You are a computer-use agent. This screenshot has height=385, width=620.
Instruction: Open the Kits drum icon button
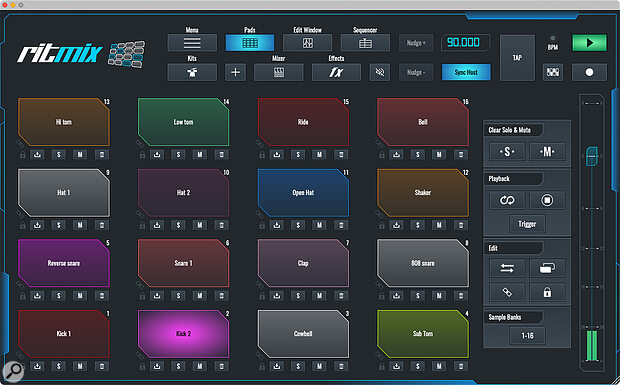coord(192,72)
